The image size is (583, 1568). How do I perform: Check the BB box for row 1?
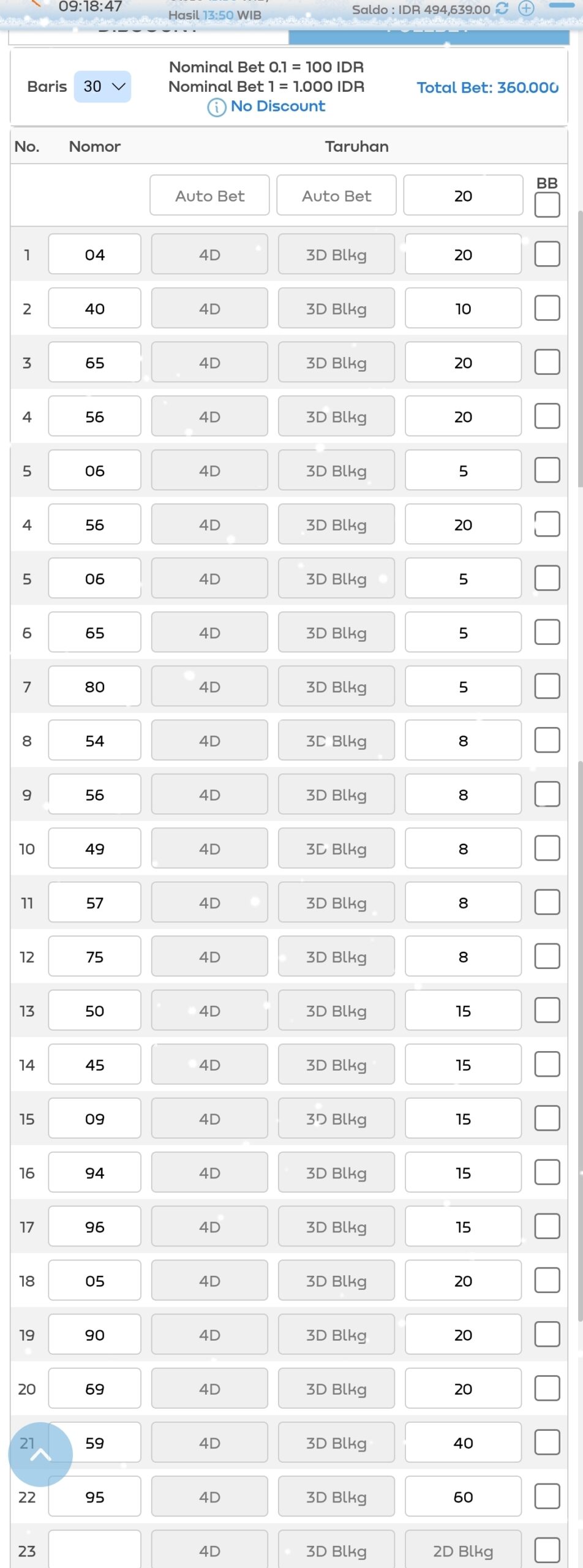point(547,254)
